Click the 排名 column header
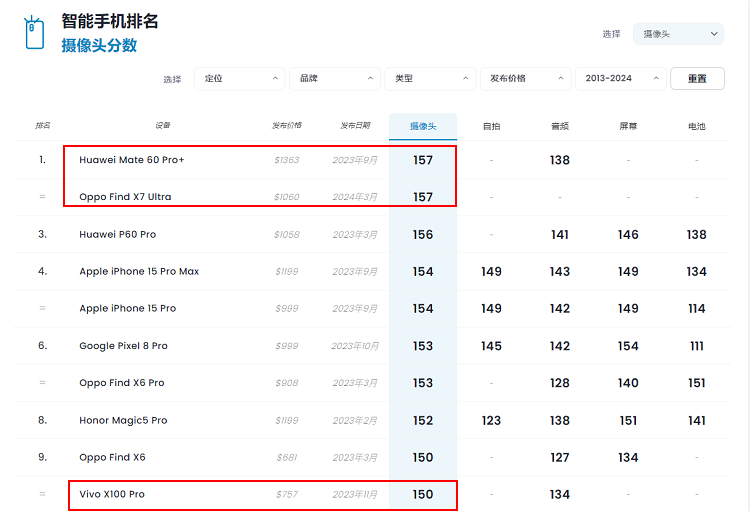 click(43, 125)
